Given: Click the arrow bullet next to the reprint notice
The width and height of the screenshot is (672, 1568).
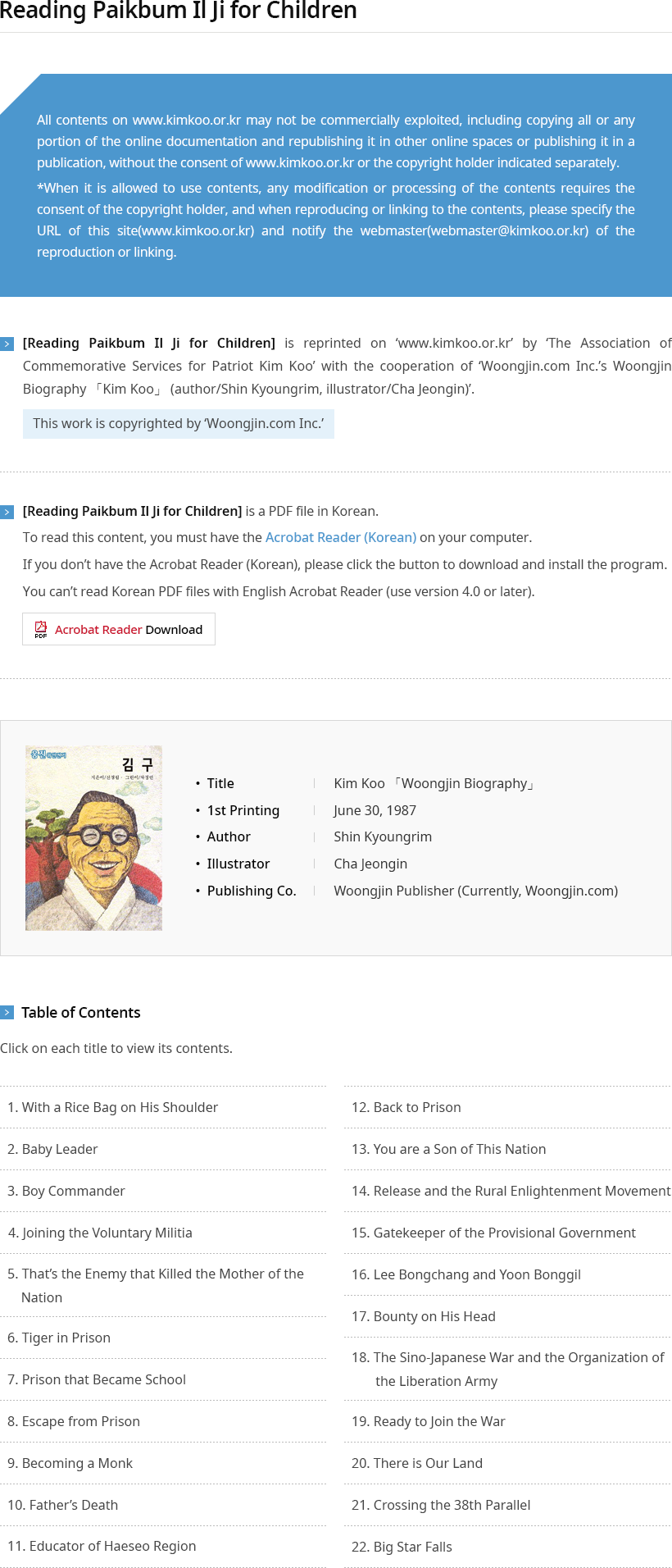Looking at the screenshot, I should (x=7, y=344).
